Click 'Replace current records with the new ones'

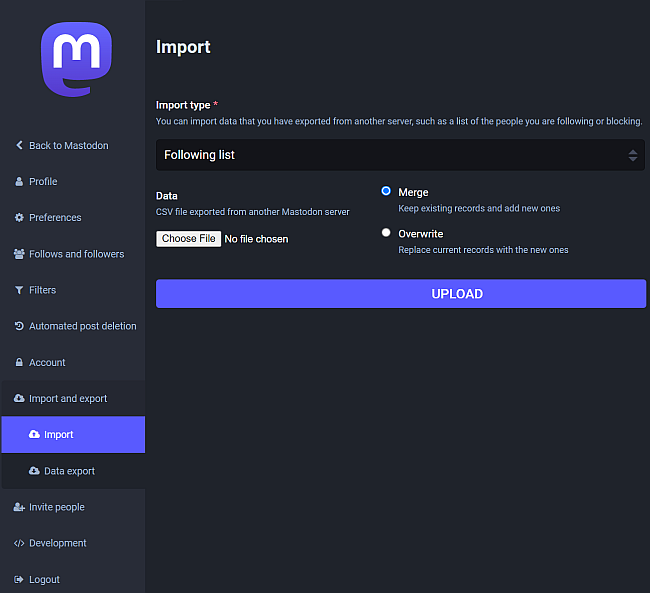(483, 250)
